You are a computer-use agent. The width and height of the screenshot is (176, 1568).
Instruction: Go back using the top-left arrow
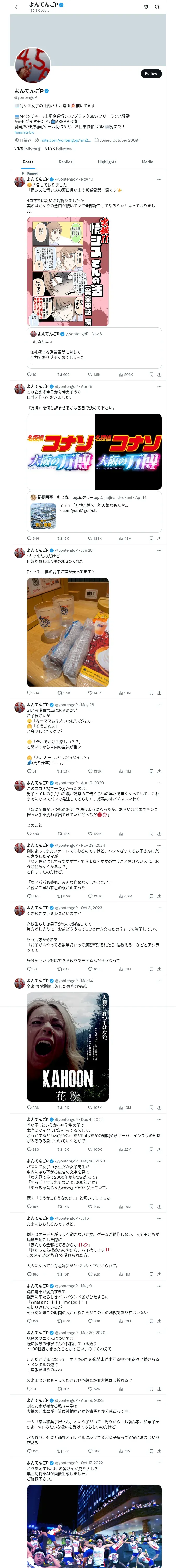17,7
